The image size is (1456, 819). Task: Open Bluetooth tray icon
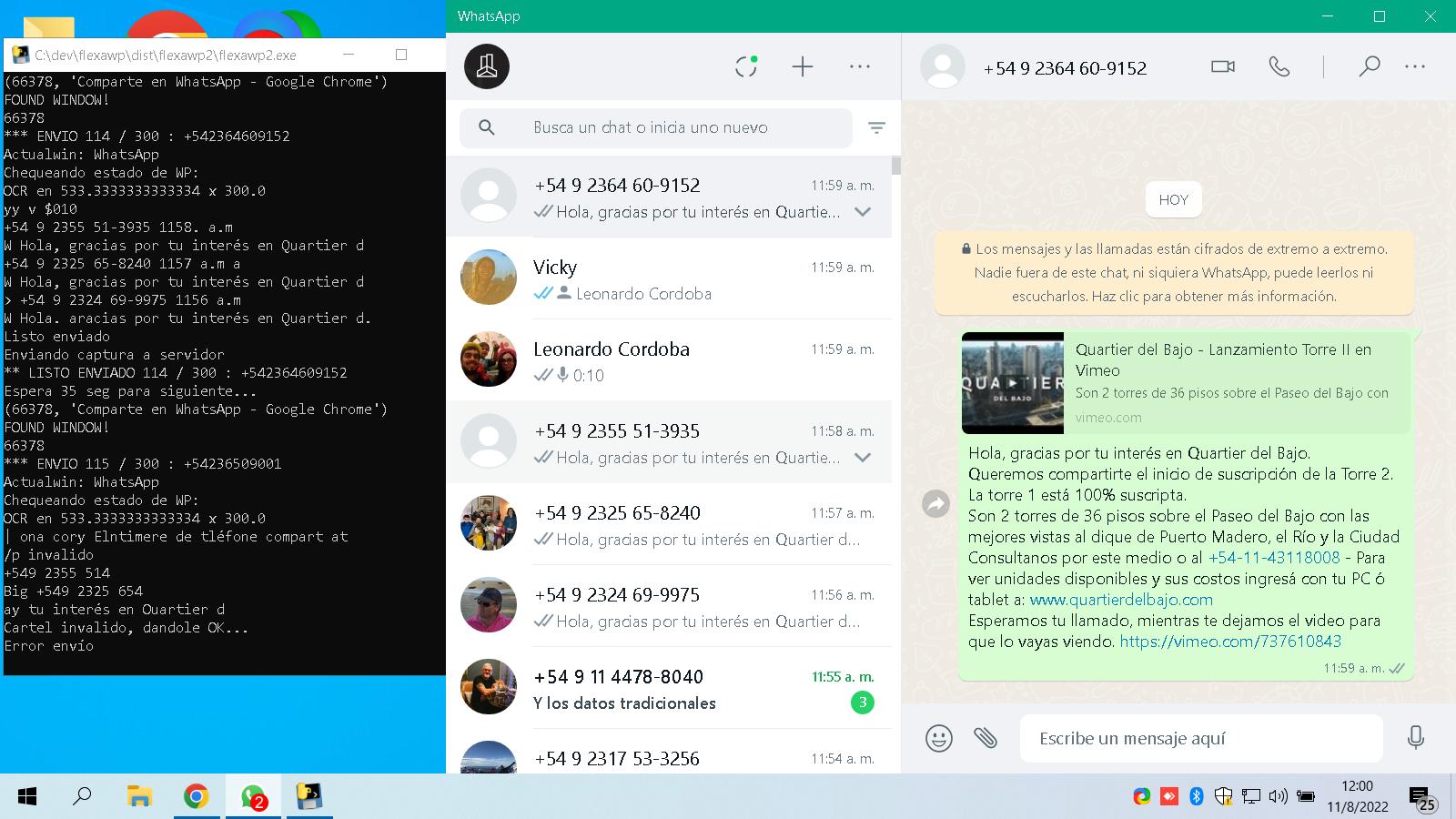[1197, 796]
